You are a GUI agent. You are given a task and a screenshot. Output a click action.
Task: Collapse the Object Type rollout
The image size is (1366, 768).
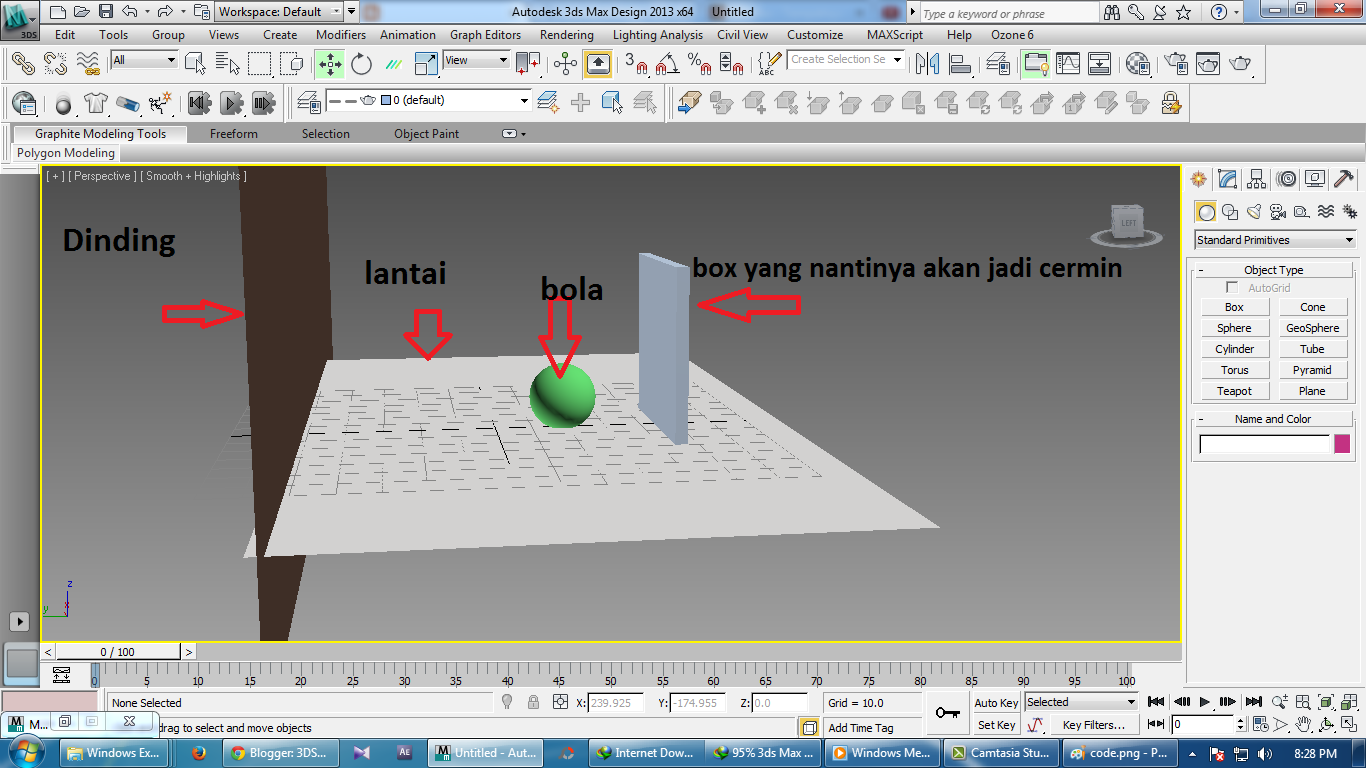click(x=1273, y=270)
